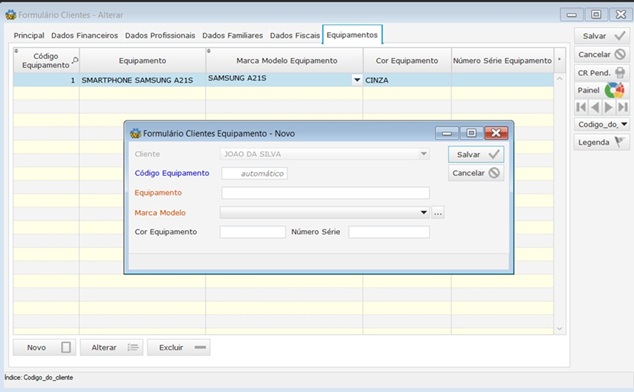634x392 pixels.
Task: Minimize the main Formulário Clientes window
Action: (x=571, y=15)
